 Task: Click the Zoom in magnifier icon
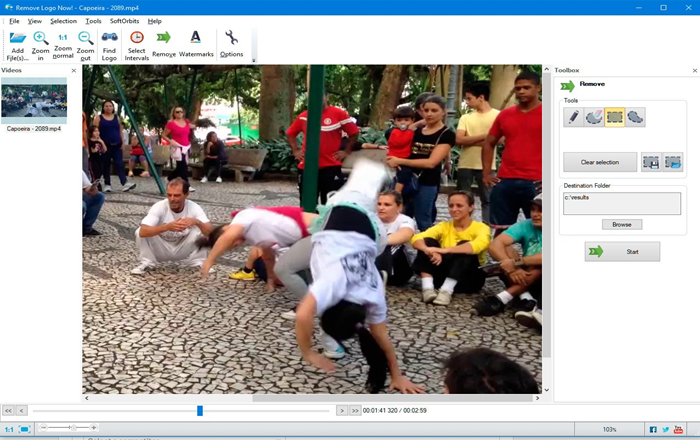[x=41, y=38]
